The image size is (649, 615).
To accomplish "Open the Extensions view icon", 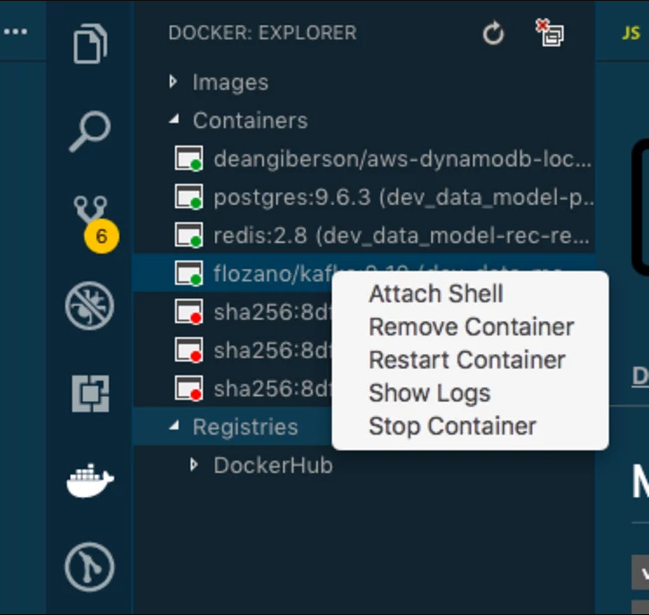I will (x=91, y=394).
